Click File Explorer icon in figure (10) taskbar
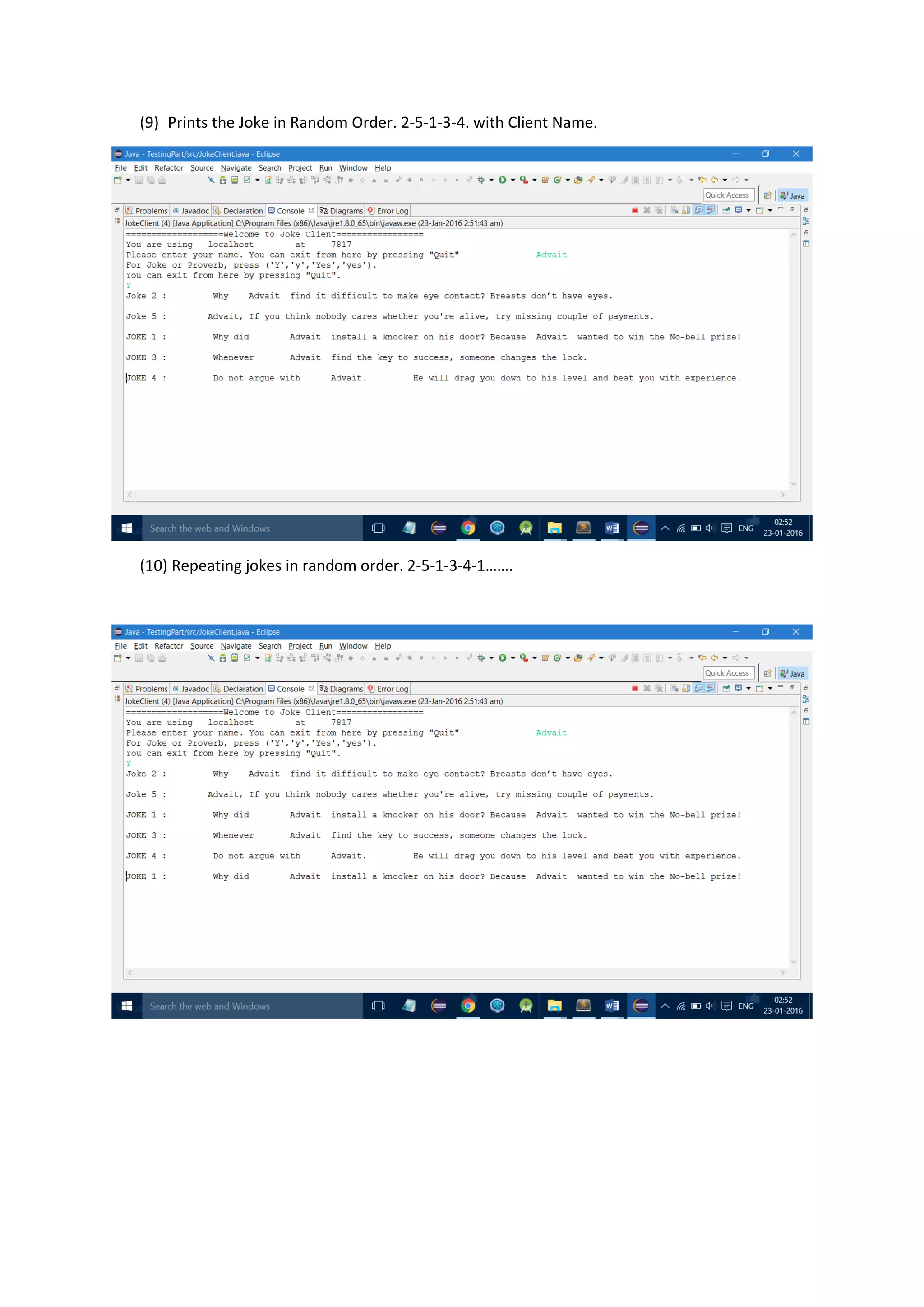The width and height of the screenshot is (924, 1307). [555, 1006]
